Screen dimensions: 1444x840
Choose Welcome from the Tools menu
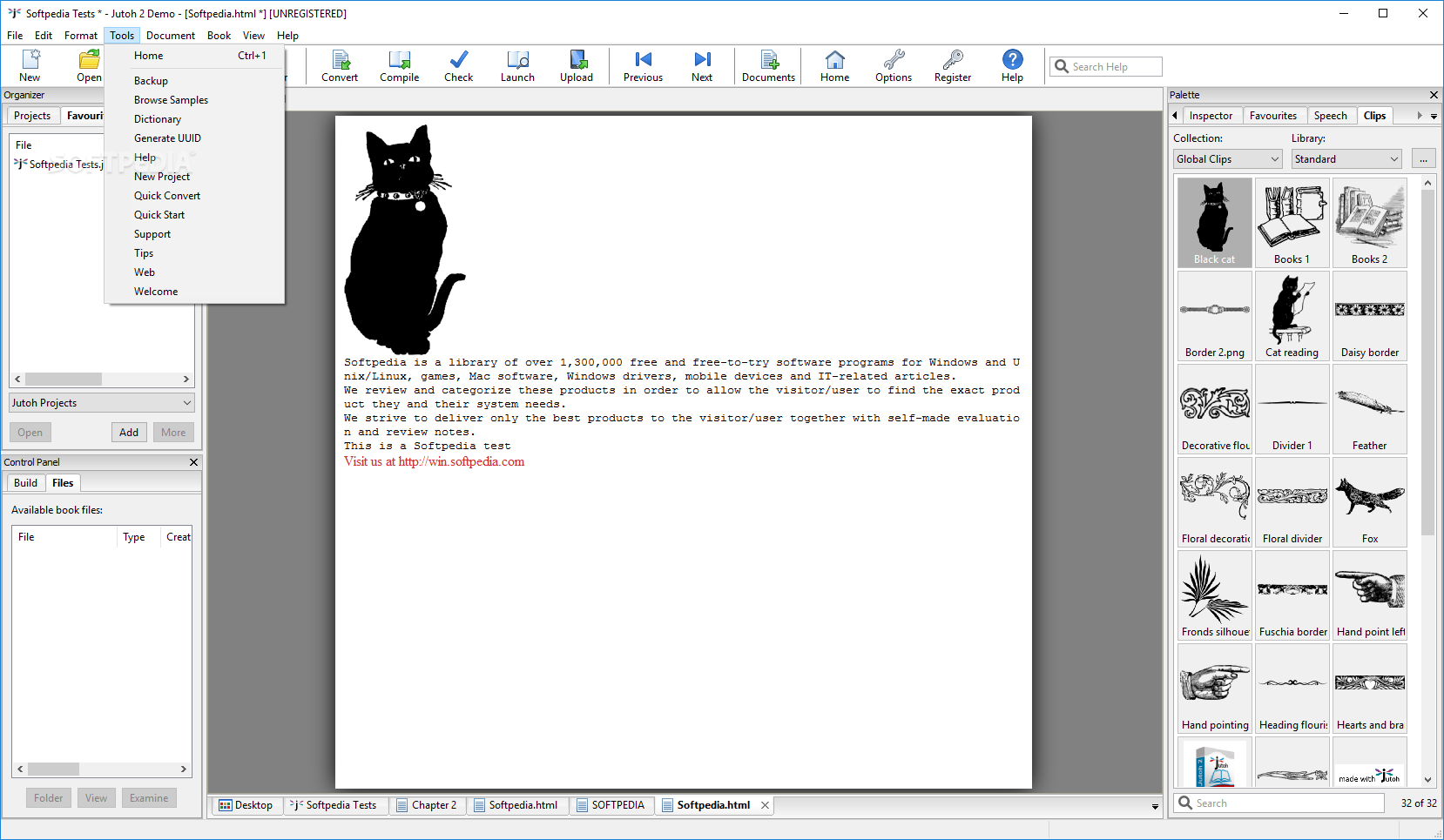194,292
